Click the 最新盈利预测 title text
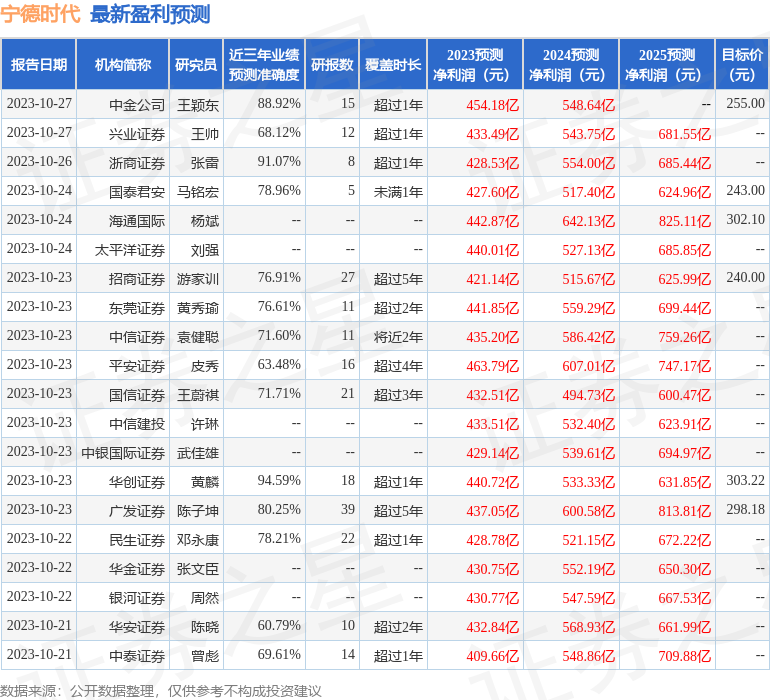770x700 pixels. click(x=150, y=14)
